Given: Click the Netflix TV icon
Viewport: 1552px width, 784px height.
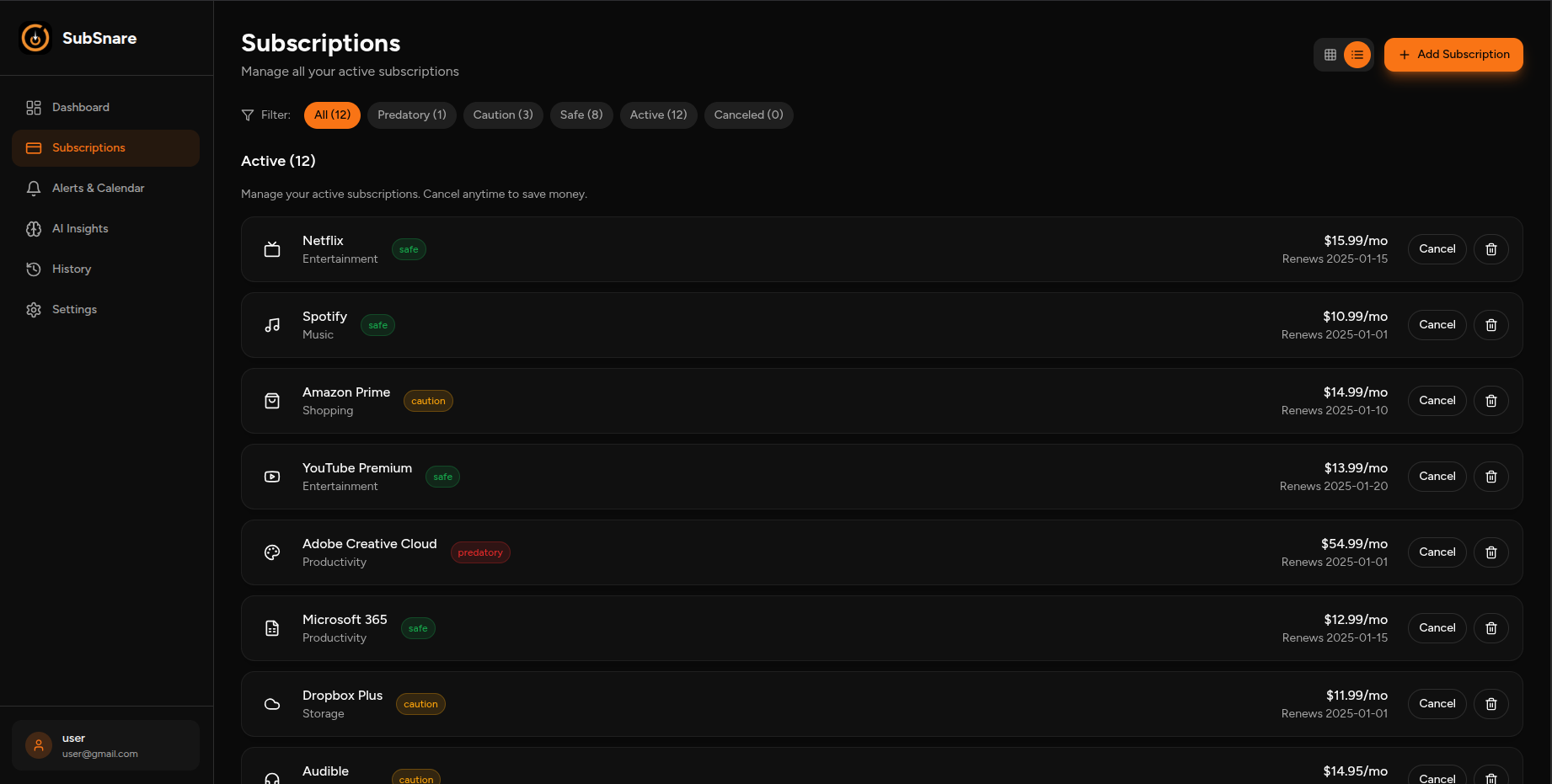Looking at the screenshot, I should [x=272, y=249].
